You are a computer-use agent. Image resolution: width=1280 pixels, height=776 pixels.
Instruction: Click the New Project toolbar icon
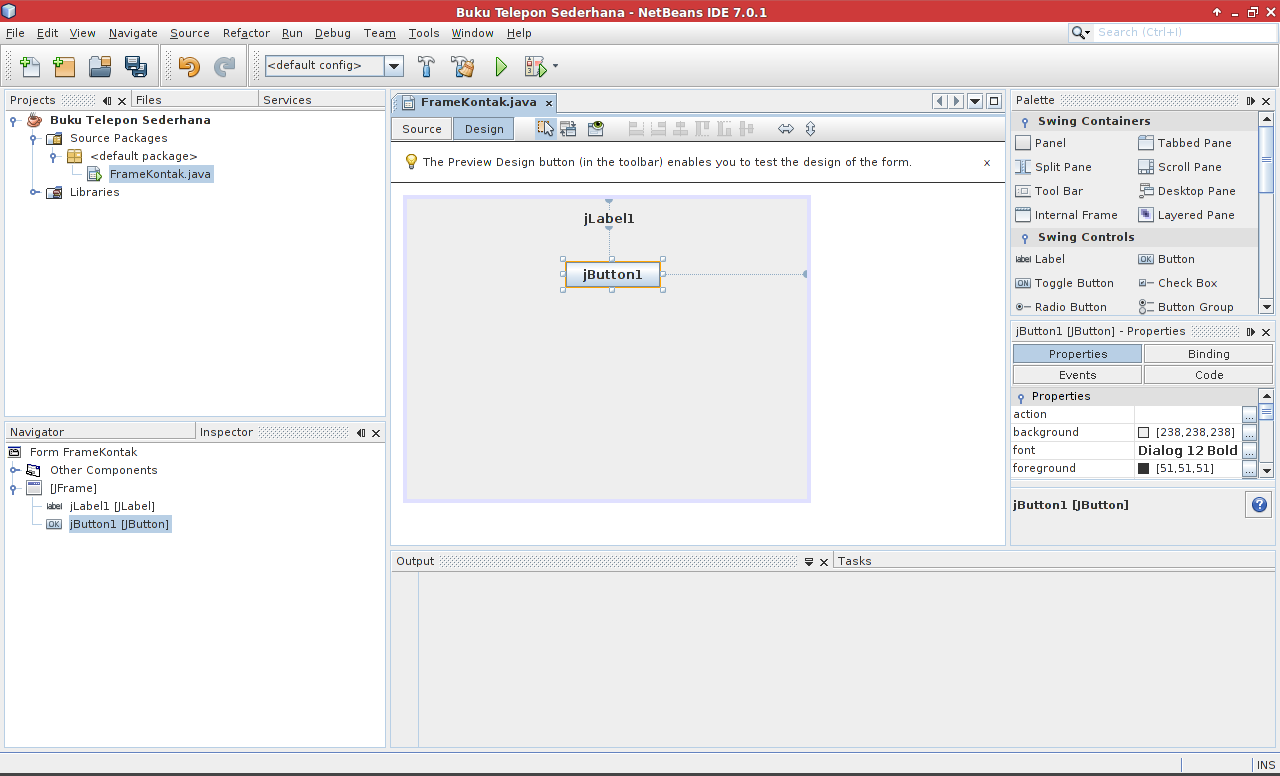[x=64, y=67]
